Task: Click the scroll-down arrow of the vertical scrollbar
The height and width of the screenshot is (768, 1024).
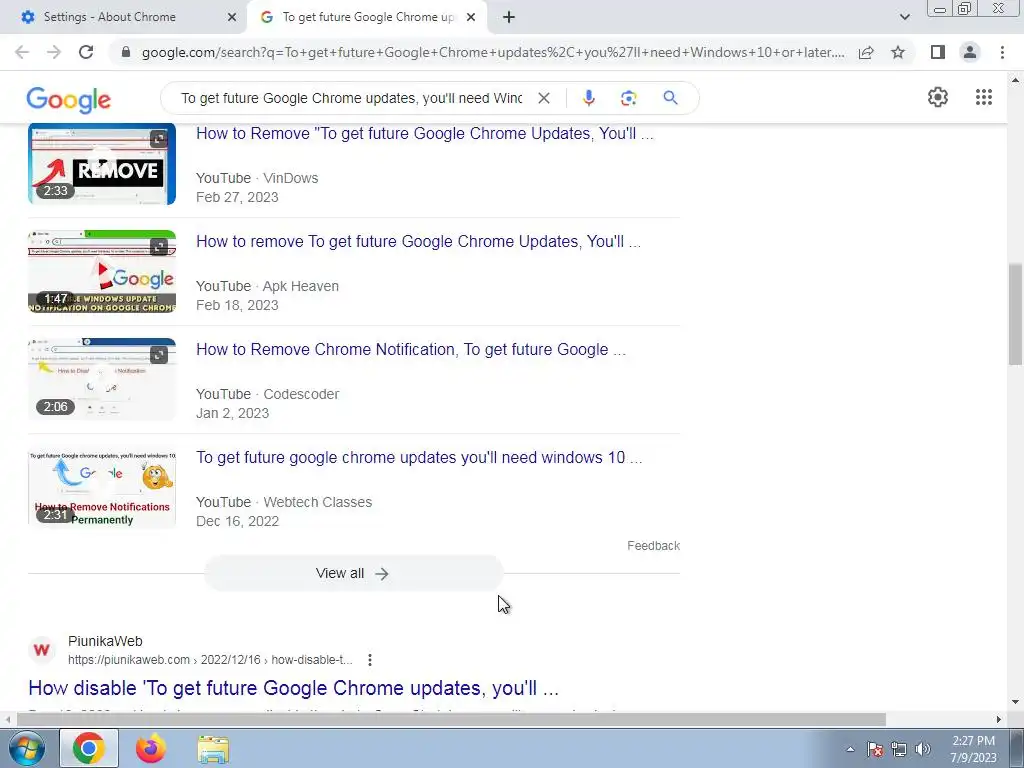Action: [1015, 703]
